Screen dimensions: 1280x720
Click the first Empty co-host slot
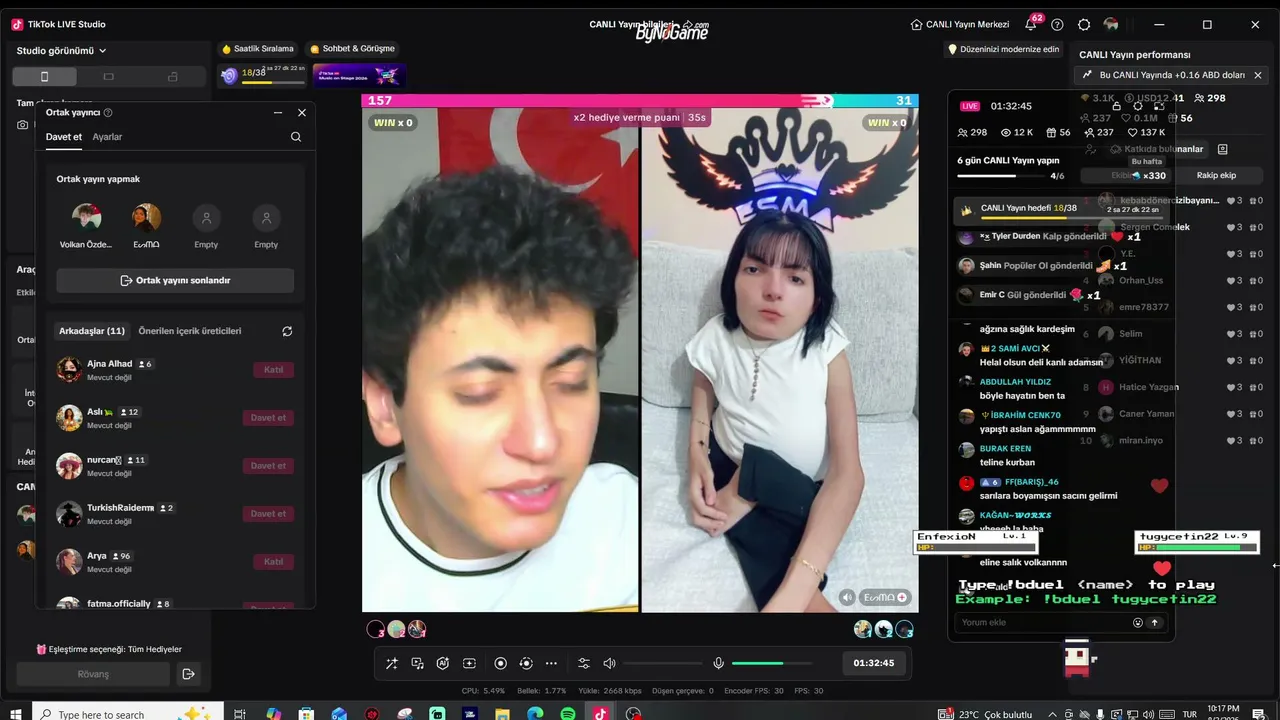[x=206, y=218]
